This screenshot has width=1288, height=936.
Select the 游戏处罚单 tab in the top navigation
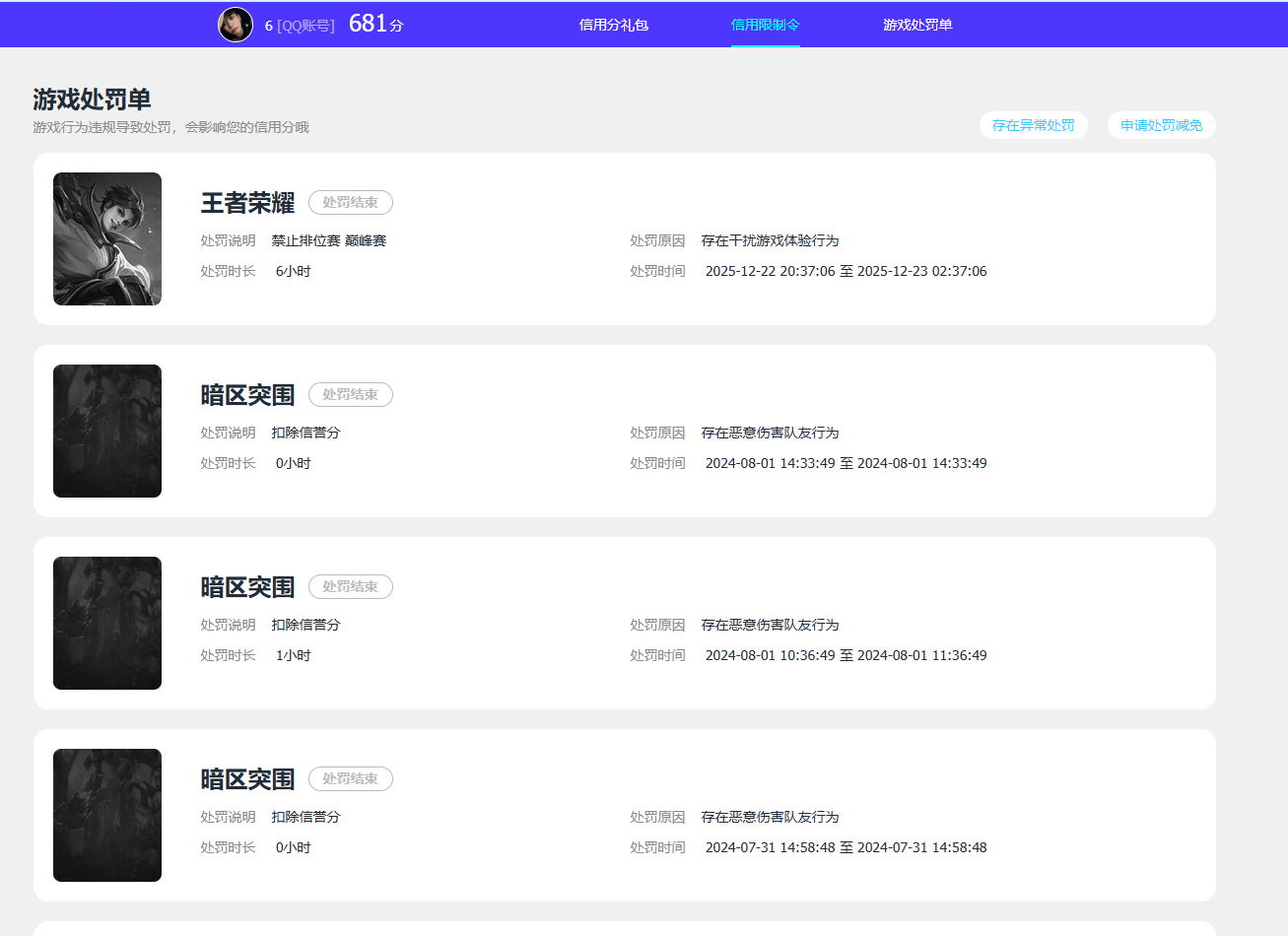tap(917, 25)
